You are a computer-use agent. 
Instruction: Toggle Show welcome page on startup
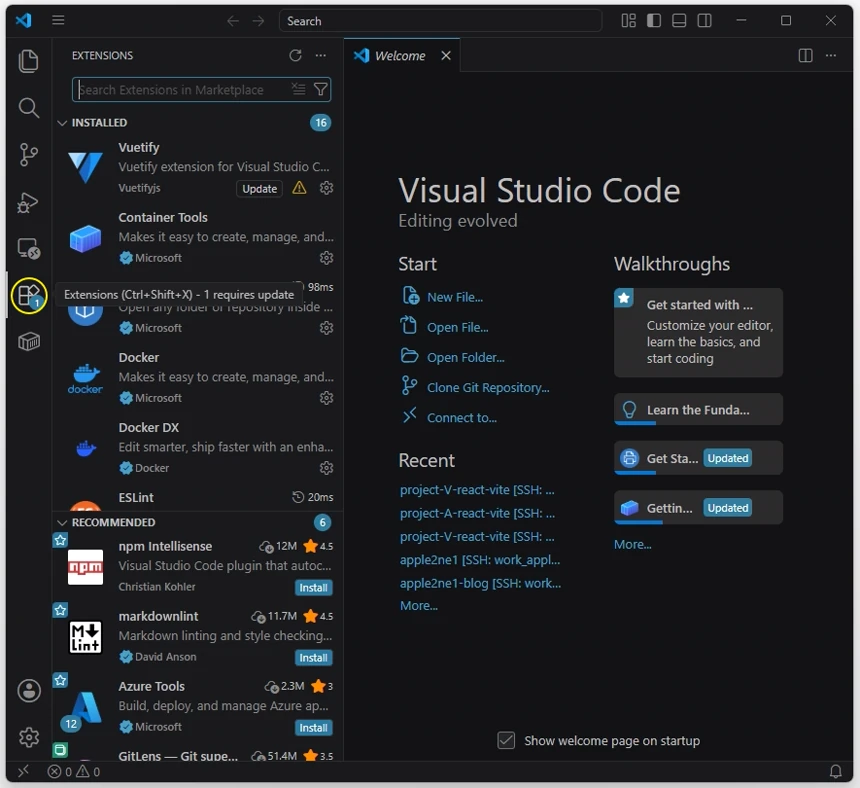coord(506,740)
